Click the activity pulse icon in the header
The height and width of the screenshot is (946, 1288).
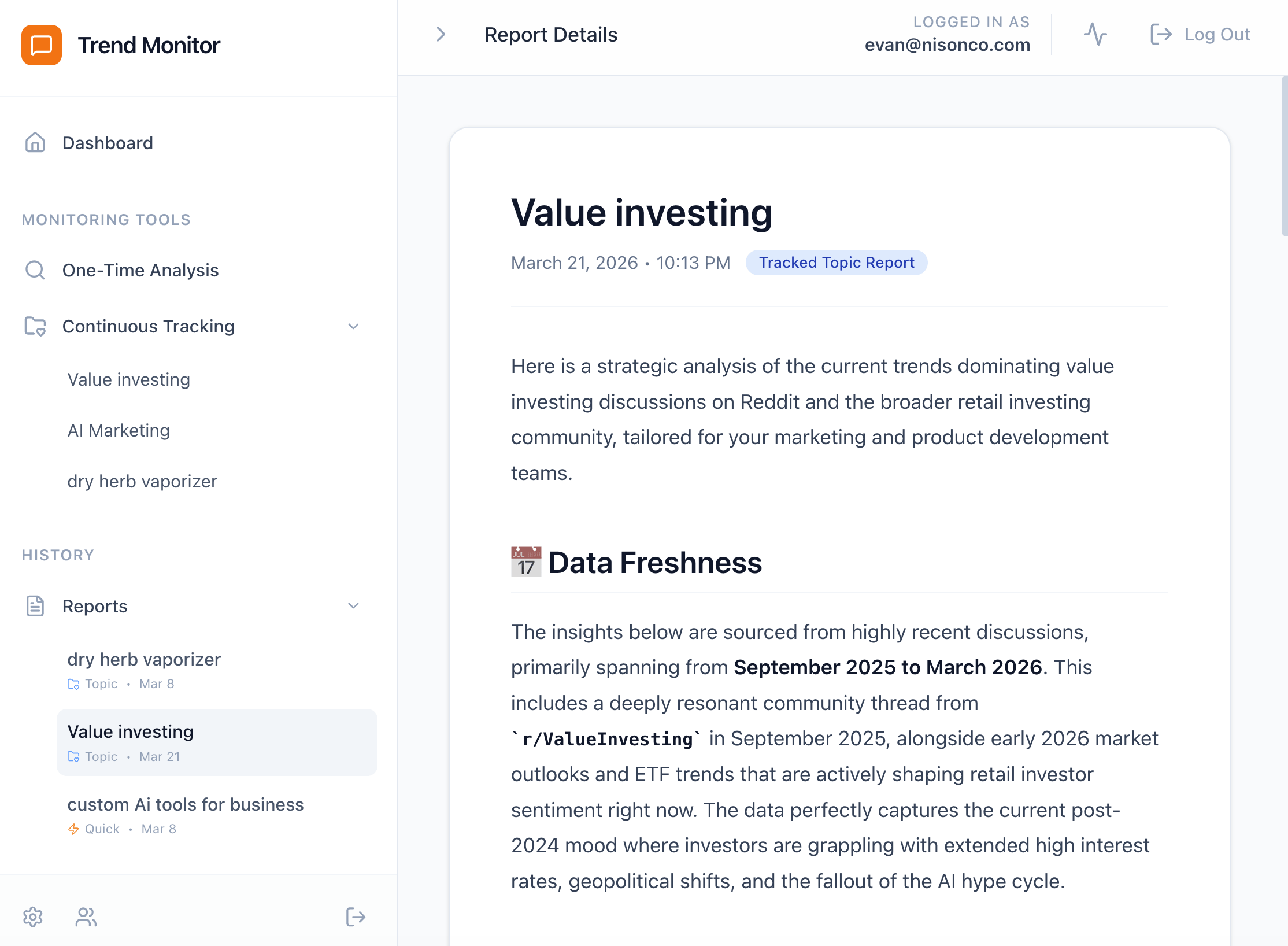pos(1096,34)
